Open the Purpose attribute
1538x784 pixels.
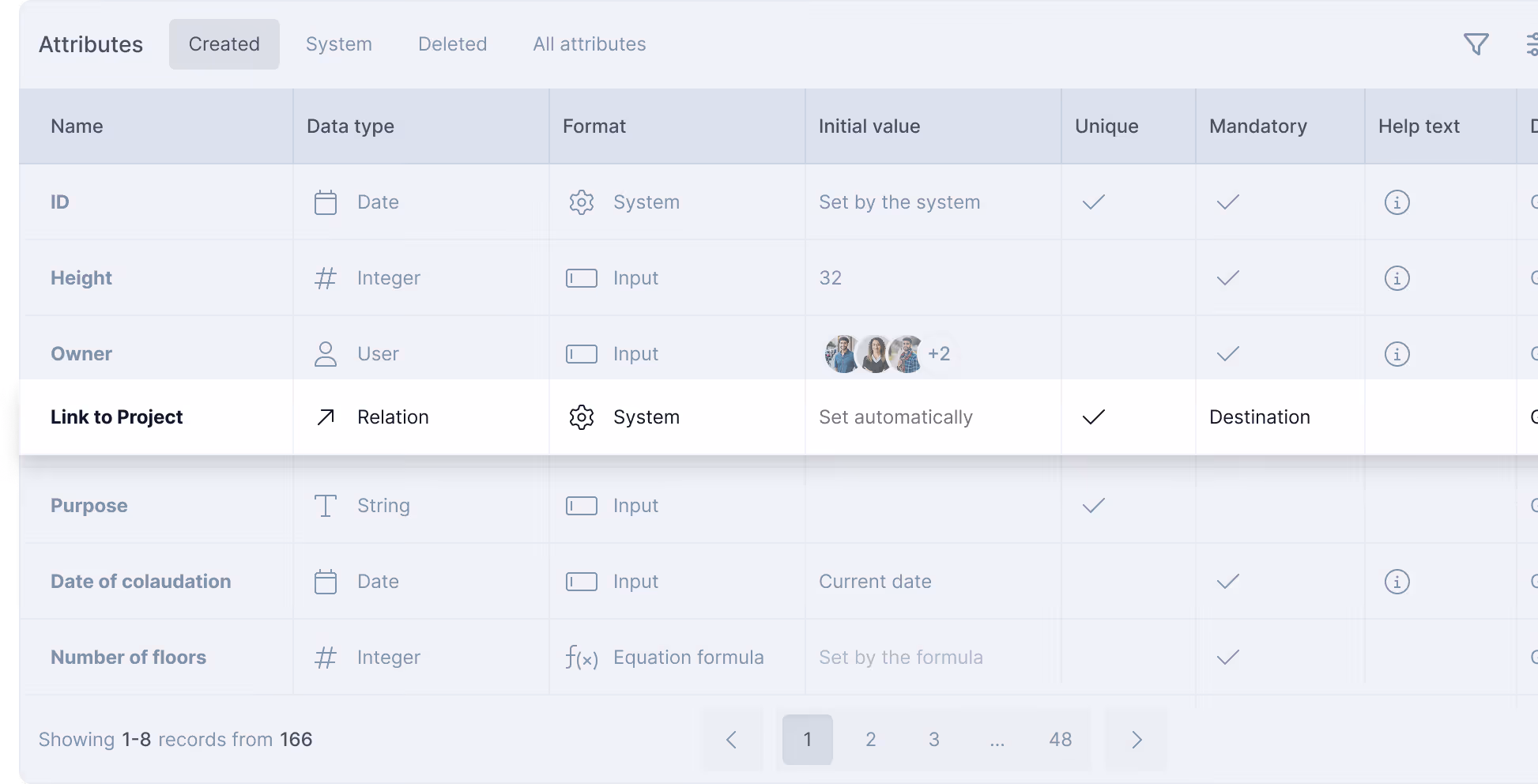pyautogui.click(x=89, y=506)
